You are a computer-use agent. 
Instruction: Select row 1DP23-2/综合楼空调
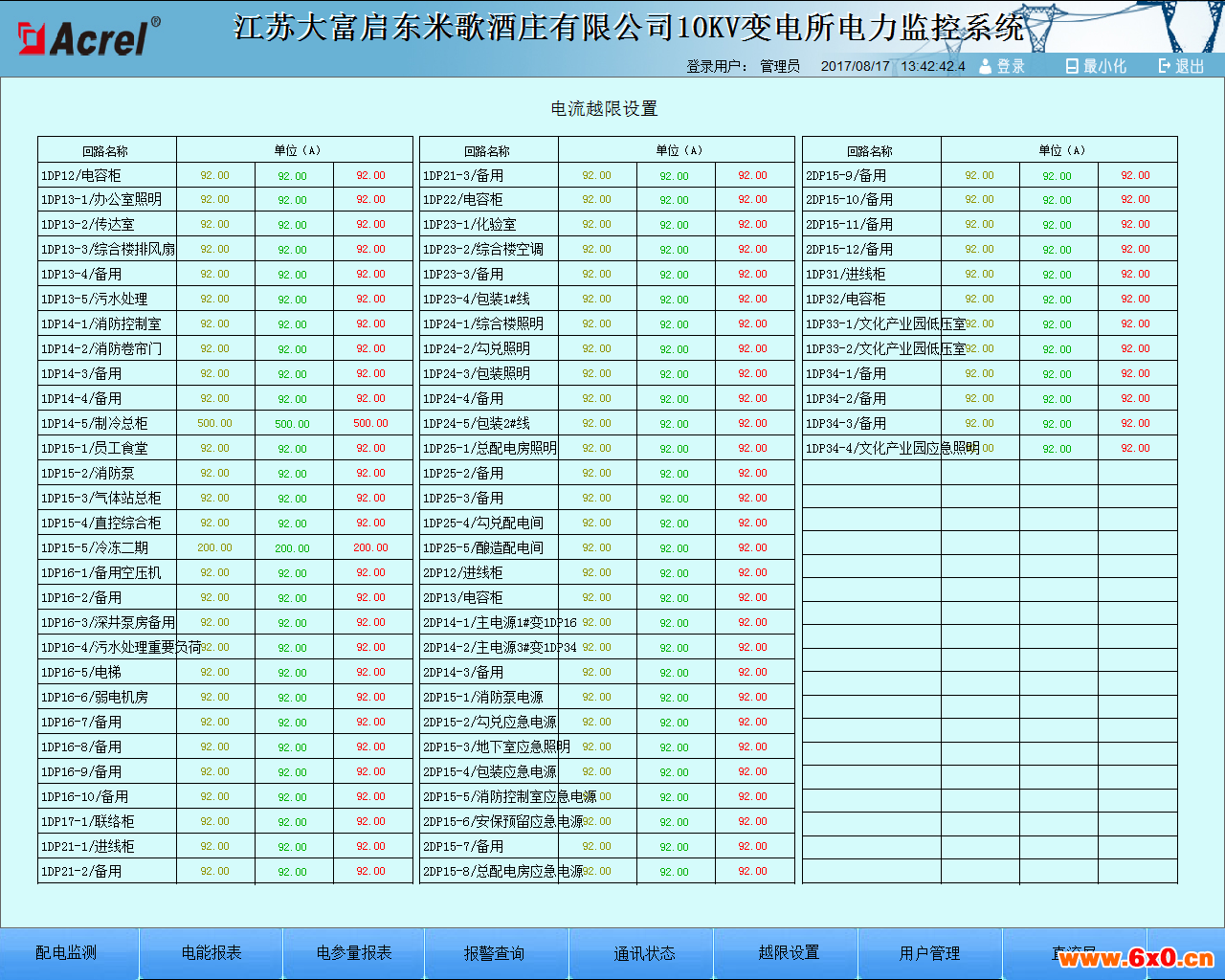click(607, 250)
